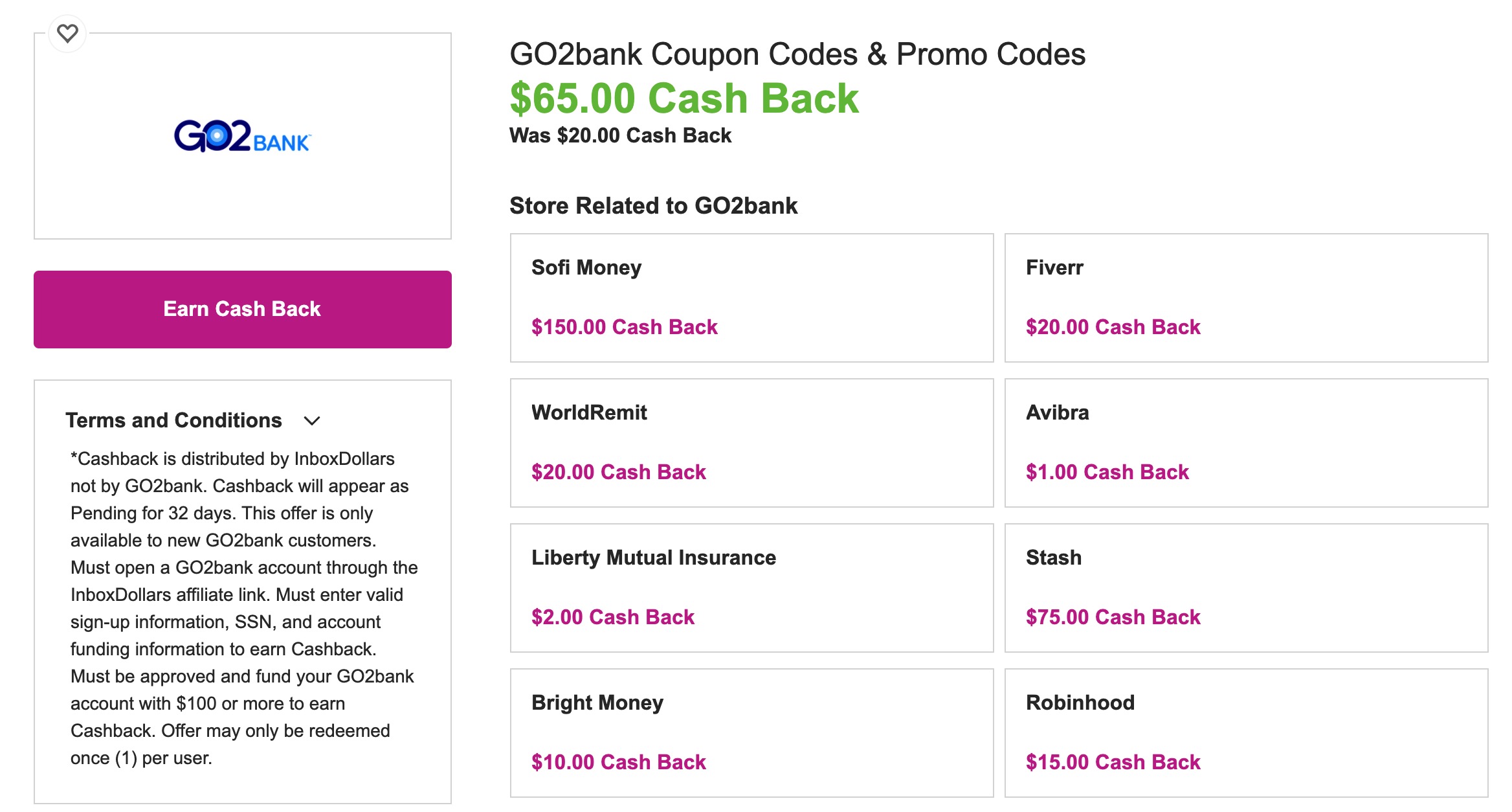Click the $65.00 Cash Back headline
The width and height of the screenshot is (1512, 812).
(684, 98)
